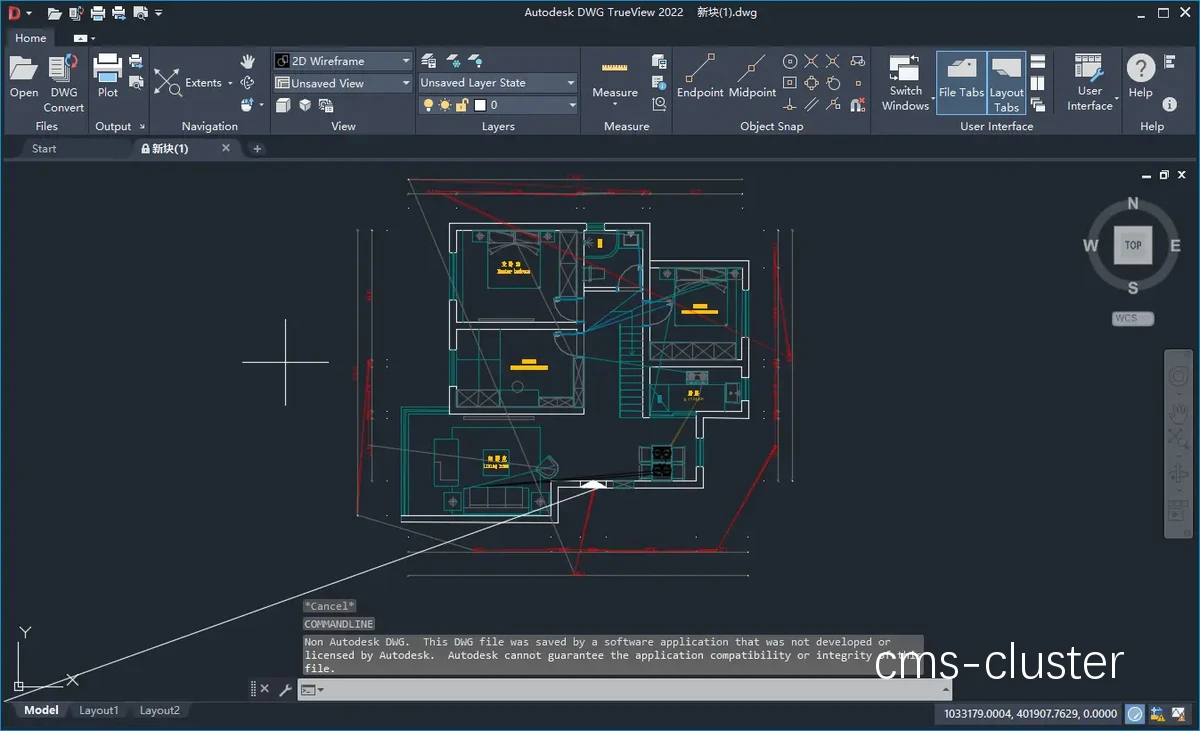The height and width of the screenshot is (731, 1200).
Task: Open the WCS coordinate system dropdown
Action: point(1133,319)
